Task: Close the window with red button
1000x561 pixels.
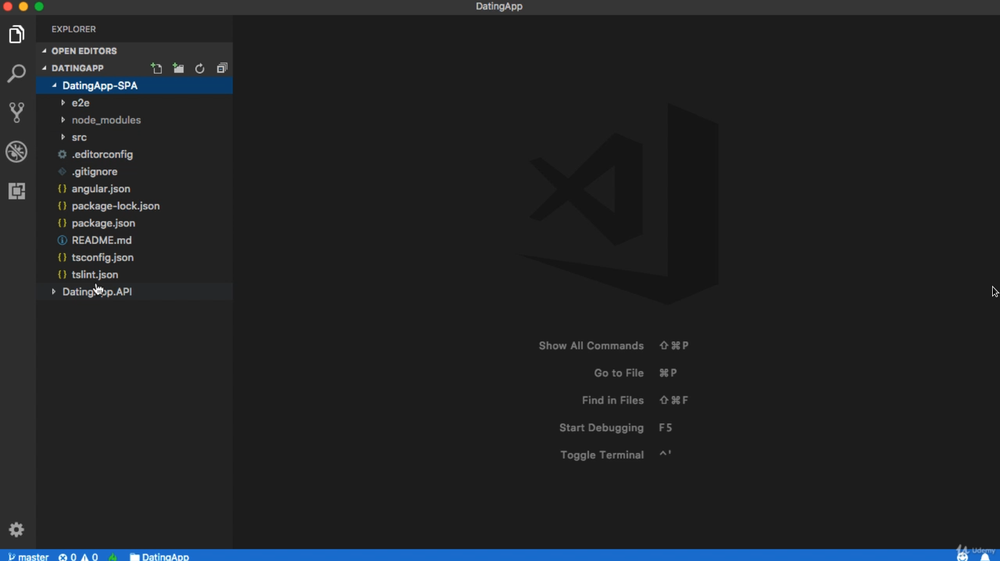Action: (x=8, y=6)
